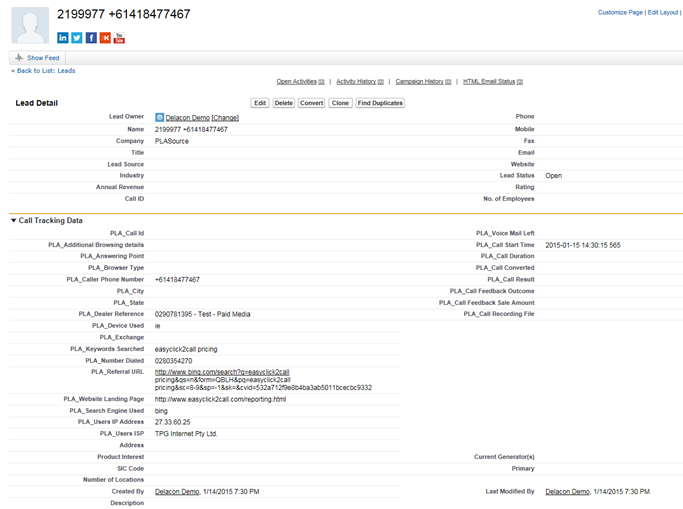Click the Convert button

tap(311, 103)
